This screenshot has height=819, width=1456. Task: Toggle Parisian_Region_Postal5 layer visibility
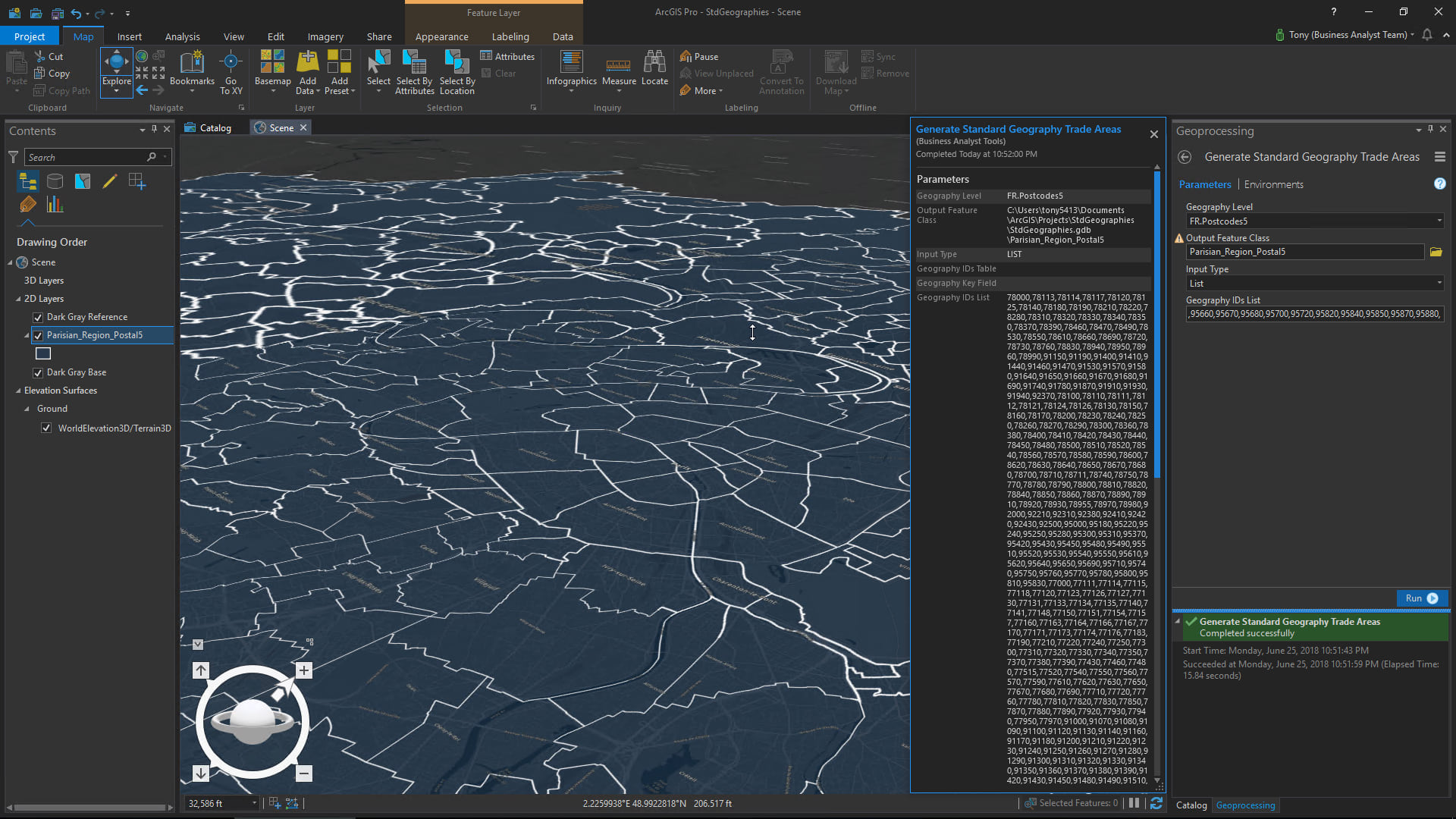tap(38, 335)
